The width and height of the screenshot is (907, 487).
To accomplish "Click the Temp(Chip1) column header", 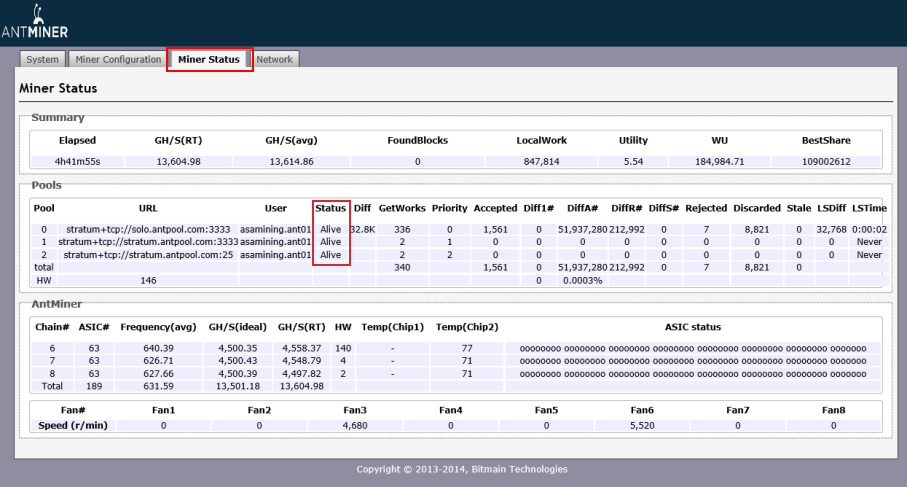I will point(393,327).
